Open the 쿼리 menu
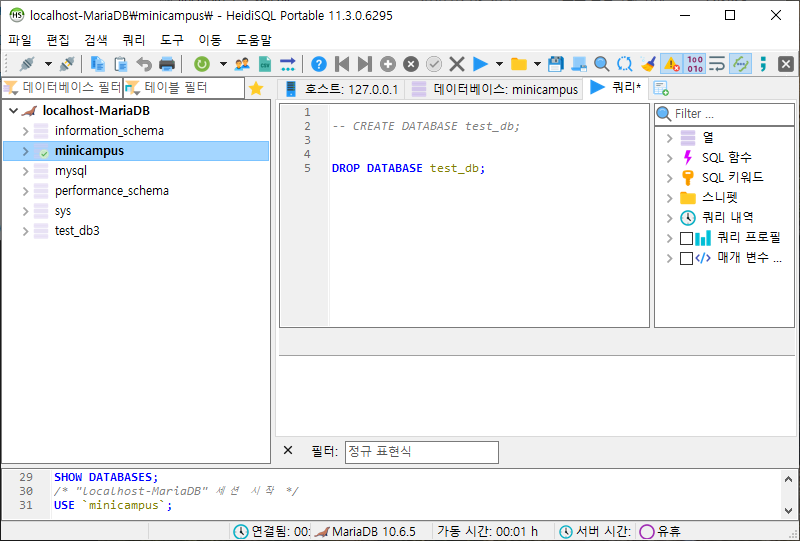 click(x=134, y=40)
